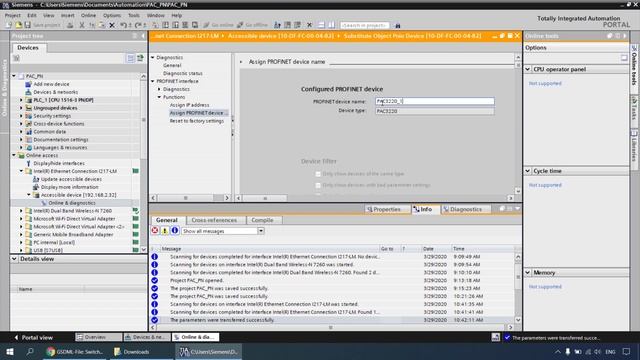Open the Online menu
640x360 pixels.
tap(88, 15)
